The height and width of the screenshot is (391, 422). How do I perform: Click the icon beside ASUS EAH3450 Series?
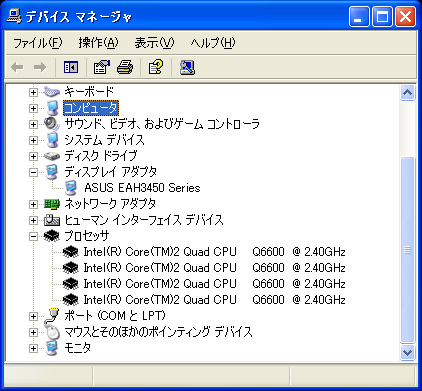tap(71, 188)
